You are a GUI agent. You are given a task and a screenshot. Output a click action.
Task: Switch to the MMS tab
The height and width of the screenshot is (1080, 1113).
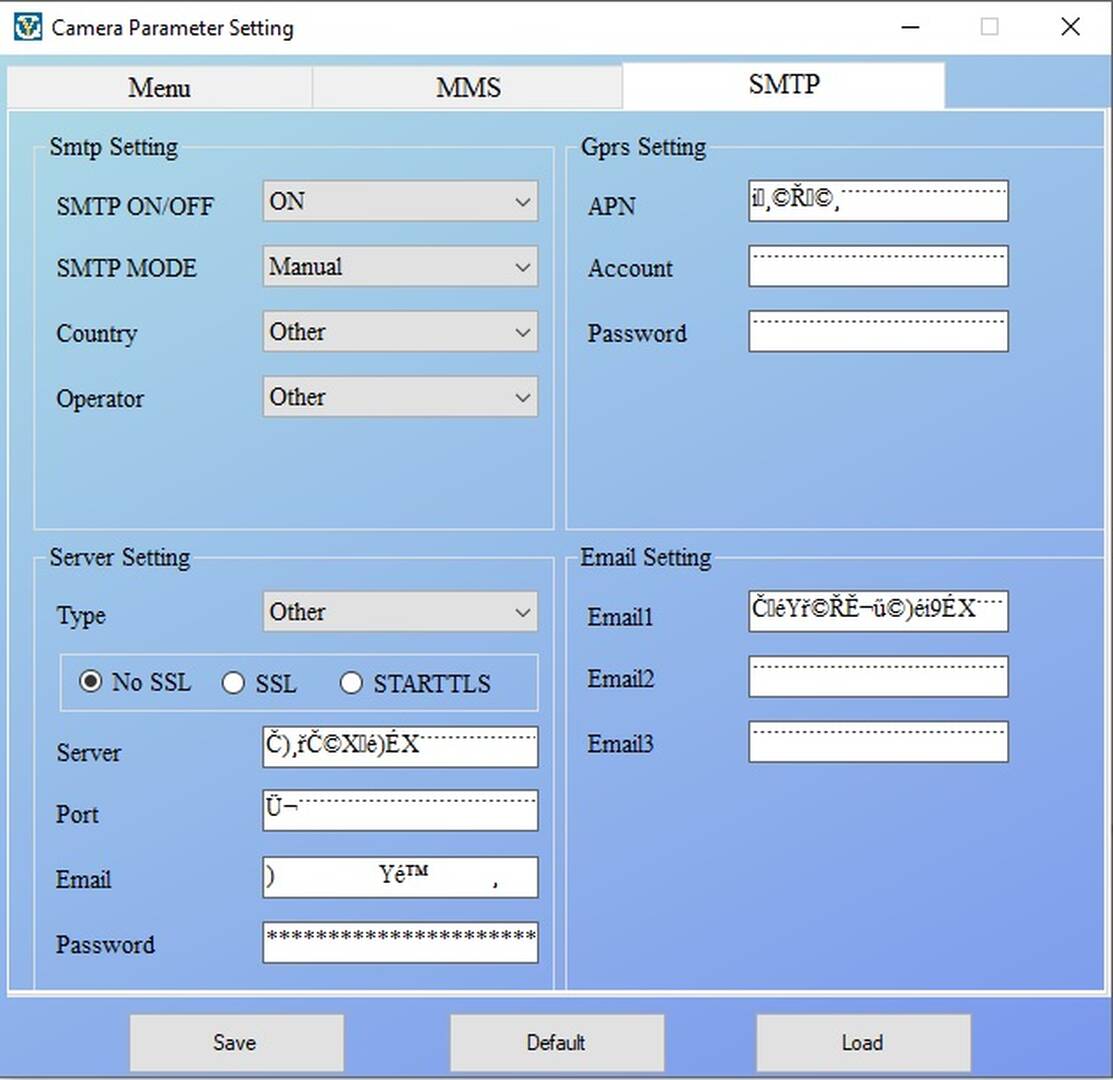(468, 88)
